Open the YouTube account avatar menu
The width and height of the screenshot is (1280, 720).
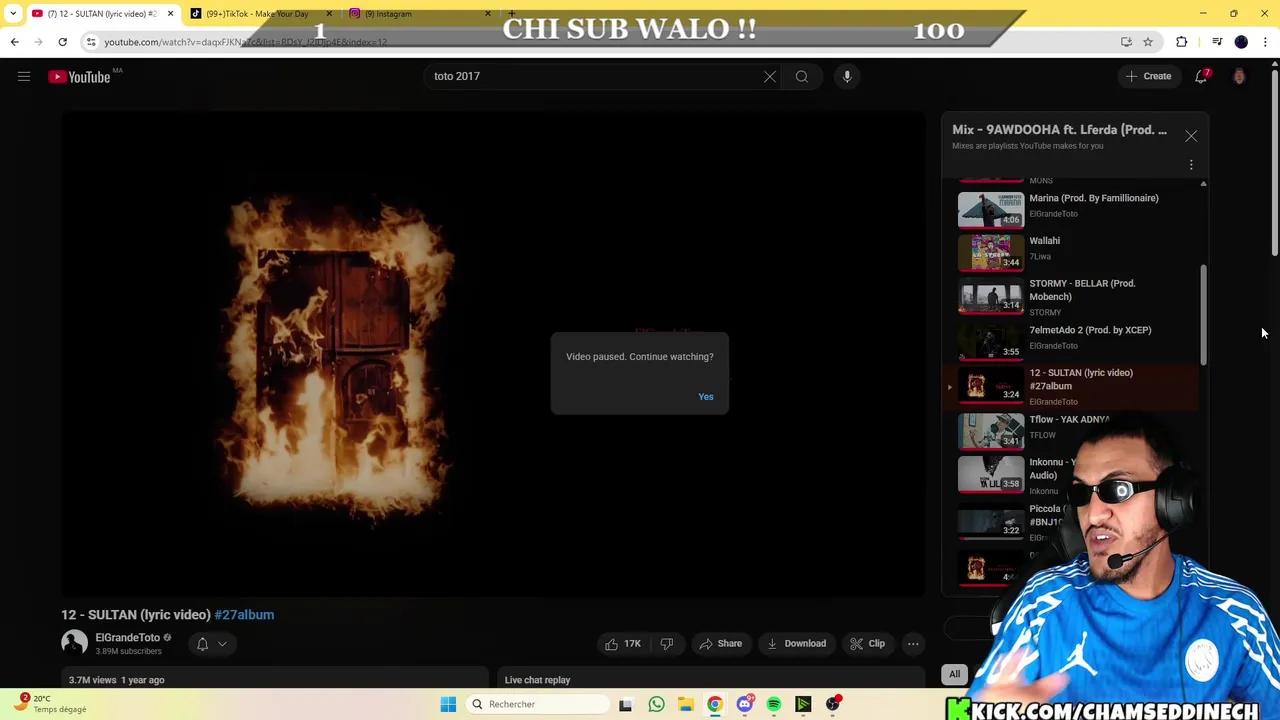click(x=1239, y=76)
